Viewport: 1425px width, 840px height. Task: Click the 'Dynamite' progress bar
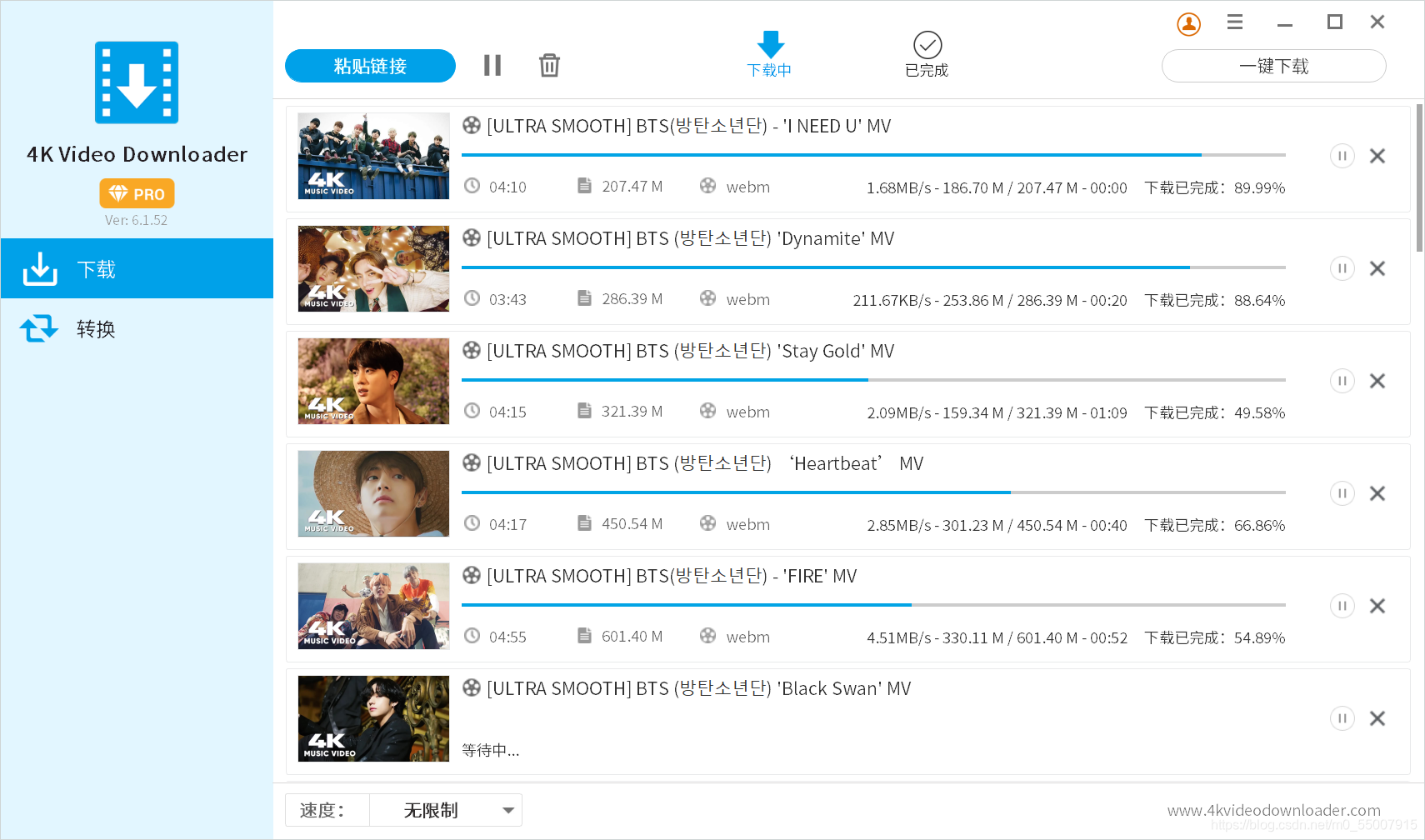coord(873,267)
